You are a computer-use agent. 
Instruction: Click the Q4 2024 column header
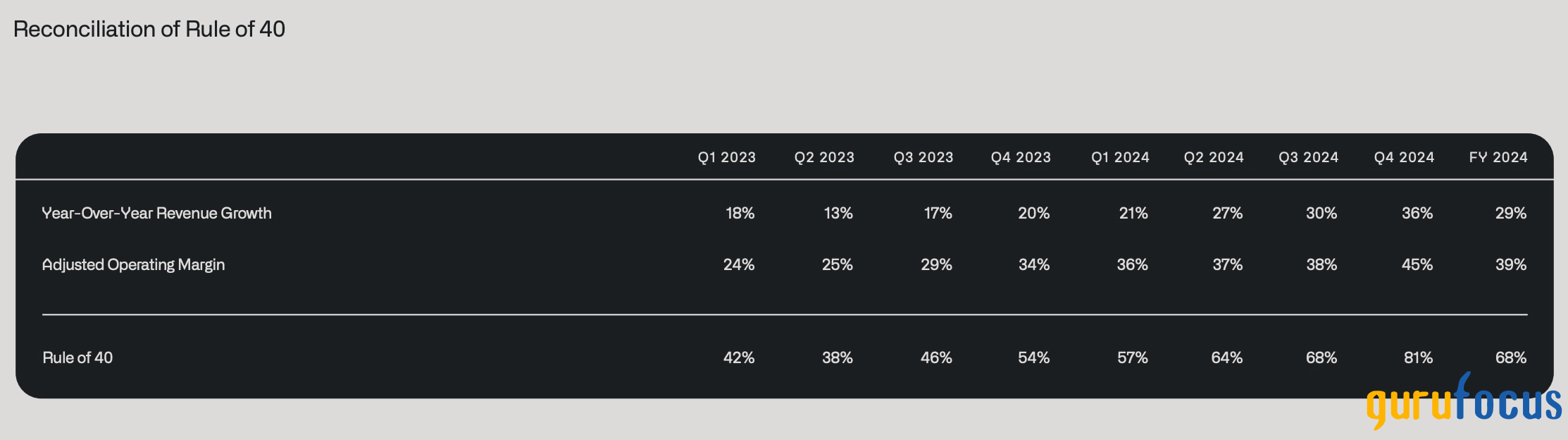[x=1404, y=157]
